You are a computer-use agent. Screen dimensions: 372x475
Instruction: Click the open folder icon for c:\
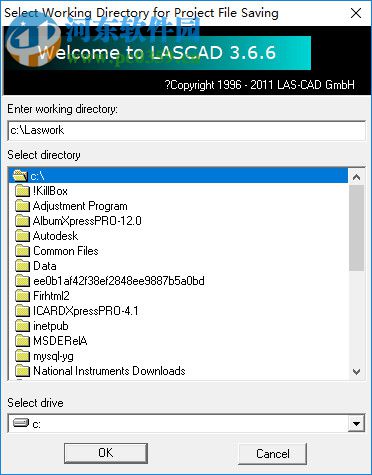[20, 175]
